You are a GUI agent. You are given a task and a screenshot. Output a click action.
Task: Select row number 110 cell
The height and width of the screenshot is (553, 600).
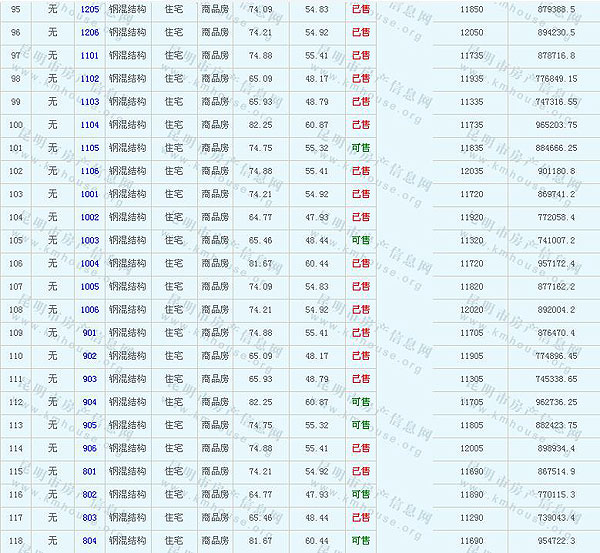click(15, 356)
